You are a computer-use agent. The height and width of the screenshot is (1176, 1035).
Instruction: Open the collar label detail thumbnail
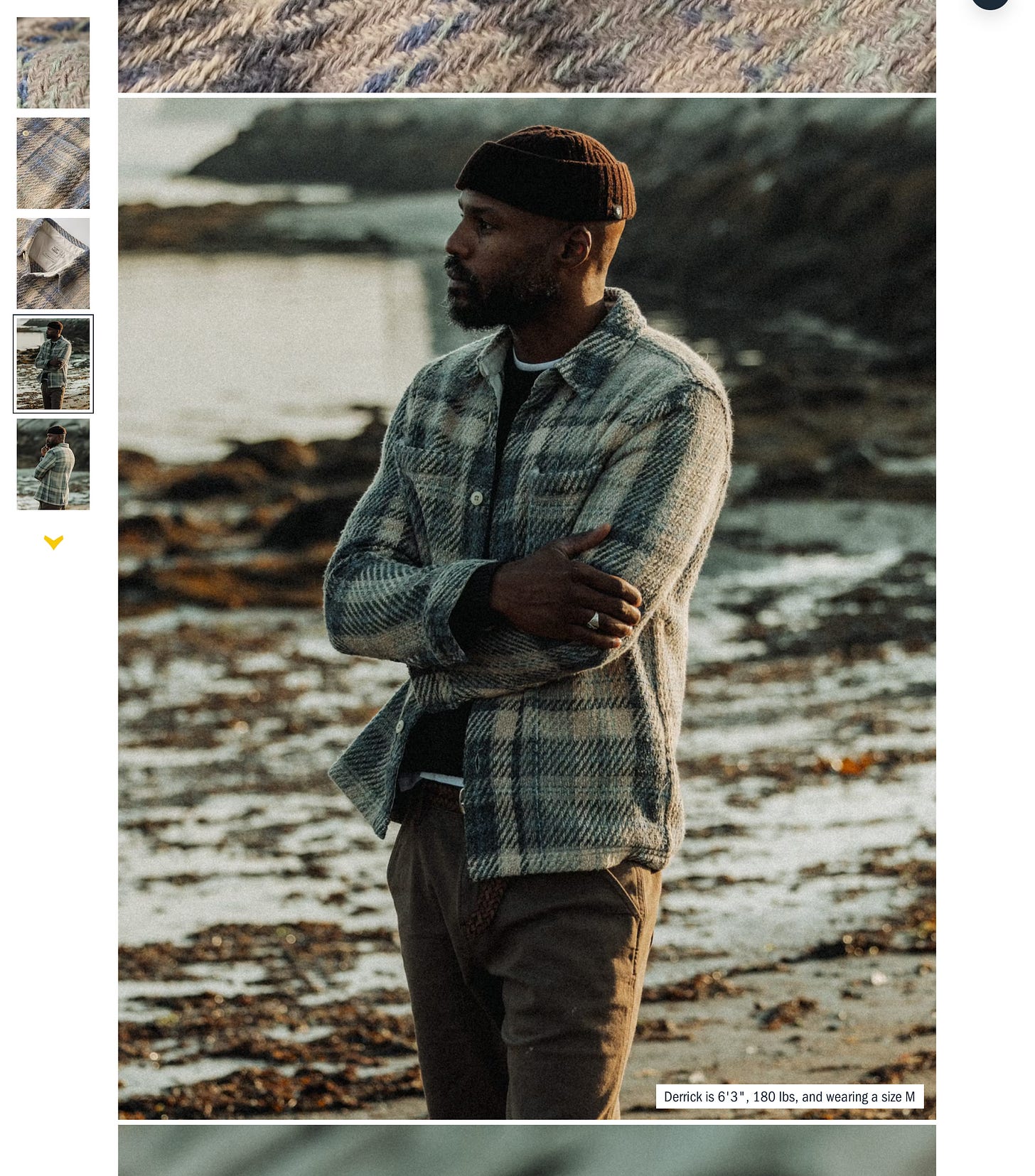(53, 264)
